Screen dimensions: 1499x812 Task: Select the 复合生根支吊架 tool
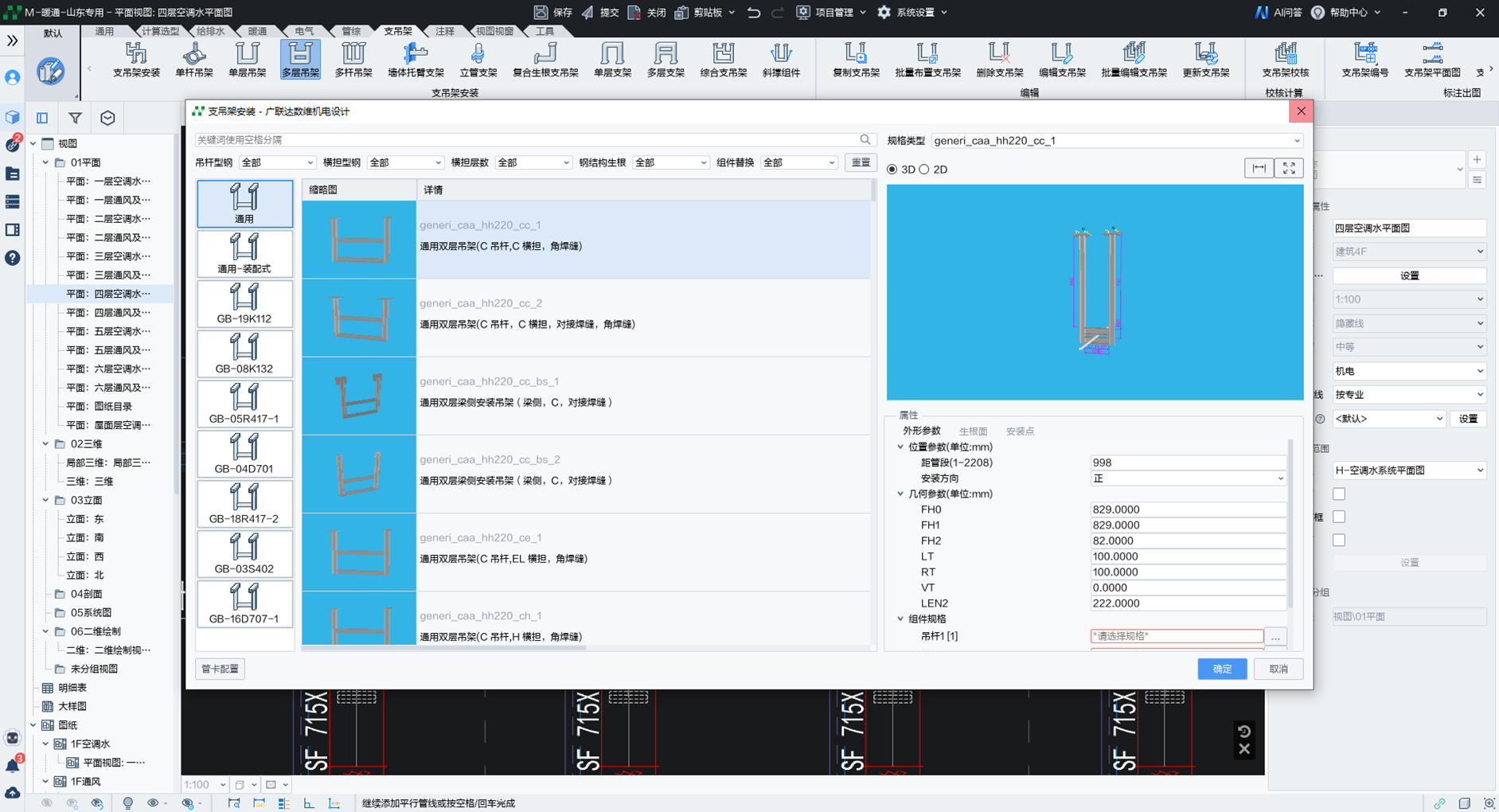[x=545, y=60]
